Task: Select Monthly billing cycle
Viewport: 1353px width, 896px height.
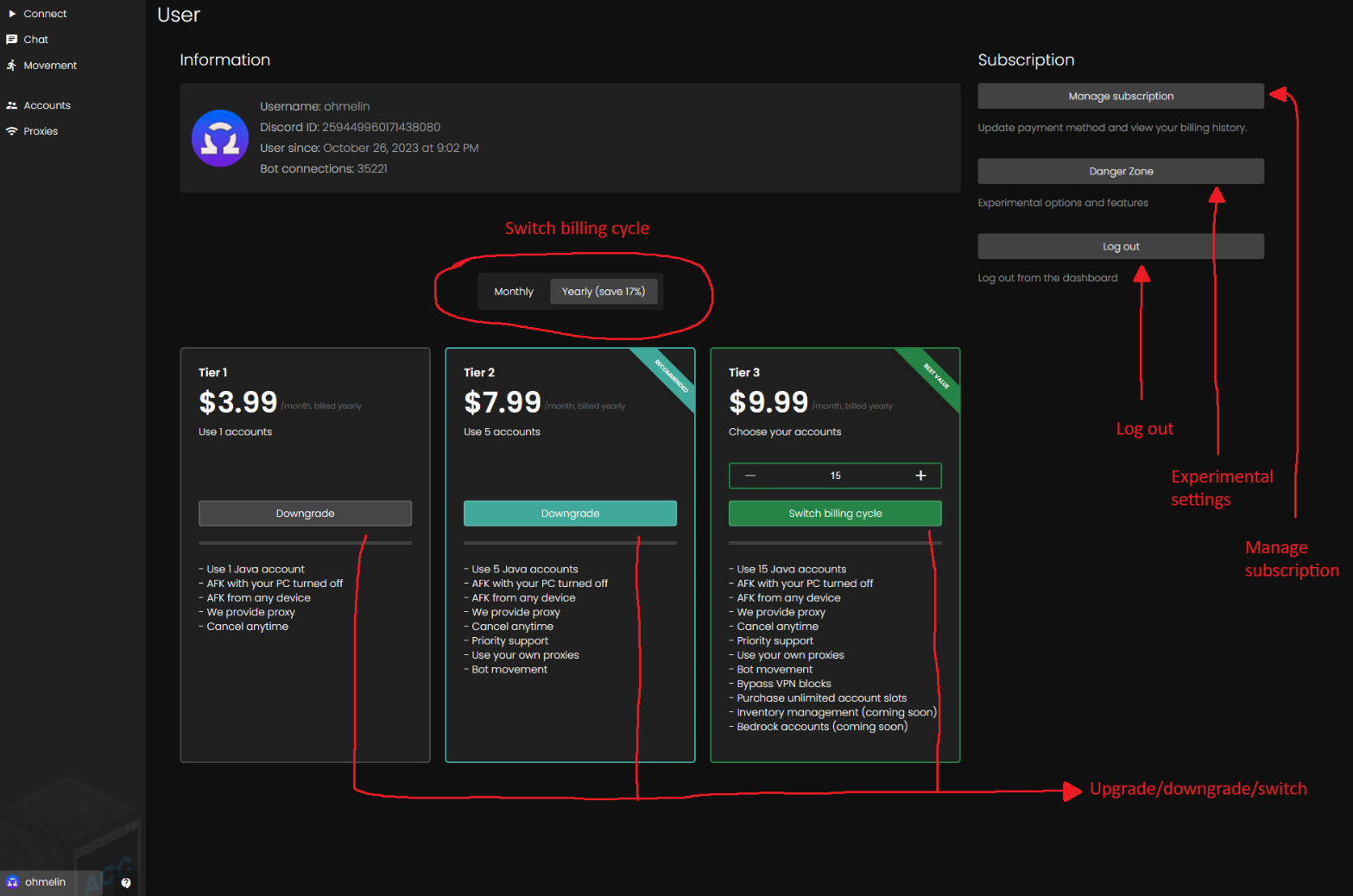Action: [x=514, y=292]
